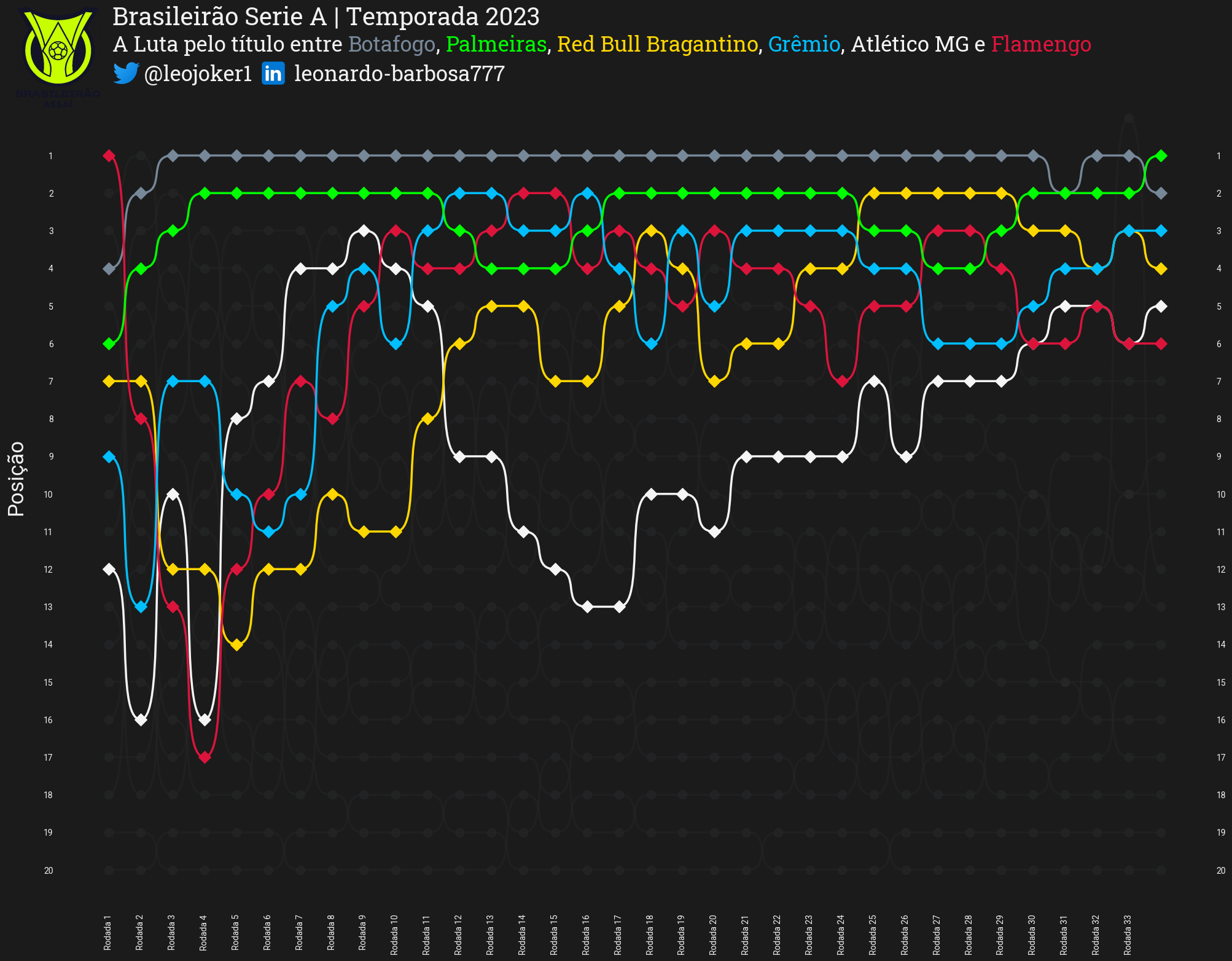Click the 'Rodada 1' x-axis label
The width and height of the screenshot is (1232, 961).
(x=107, y=933)
